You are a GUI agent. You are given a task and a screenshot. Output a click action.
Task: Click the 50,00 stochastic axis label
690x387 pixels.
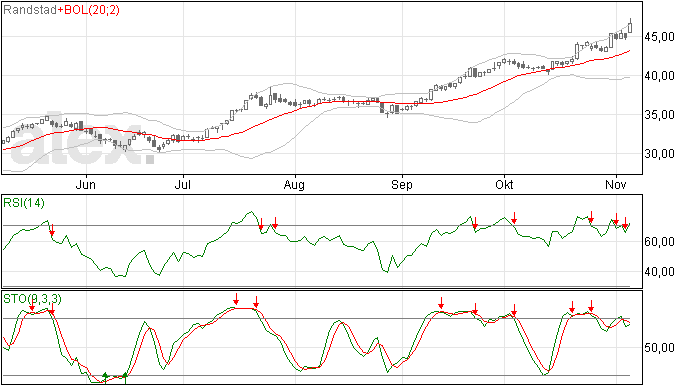pos(659,348)
